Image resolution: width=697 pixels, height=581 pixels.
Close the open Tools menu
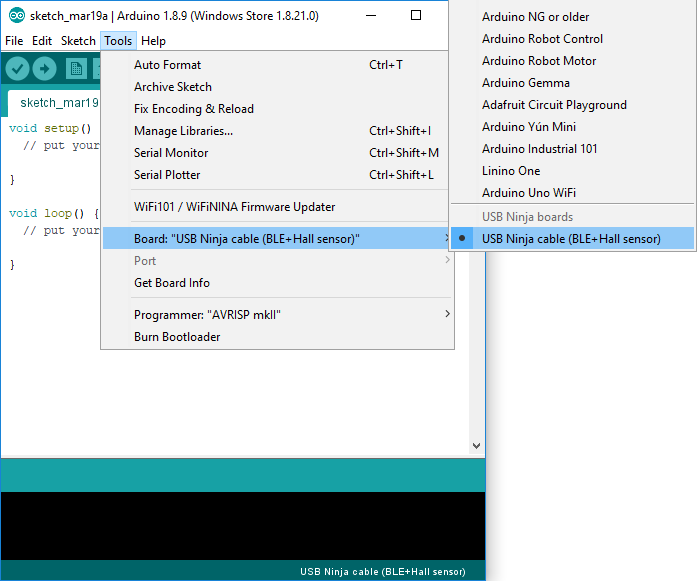tap(118, 41)
